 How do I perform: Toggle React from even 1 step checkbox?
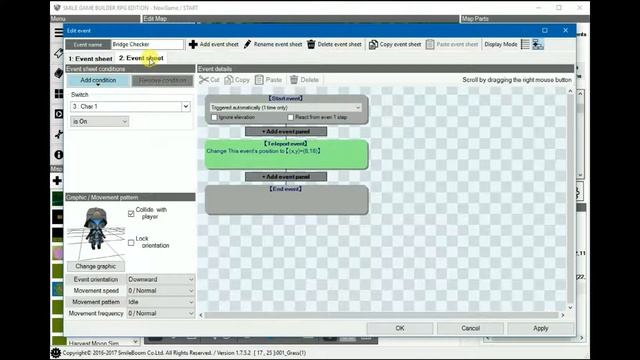point(291,118)
